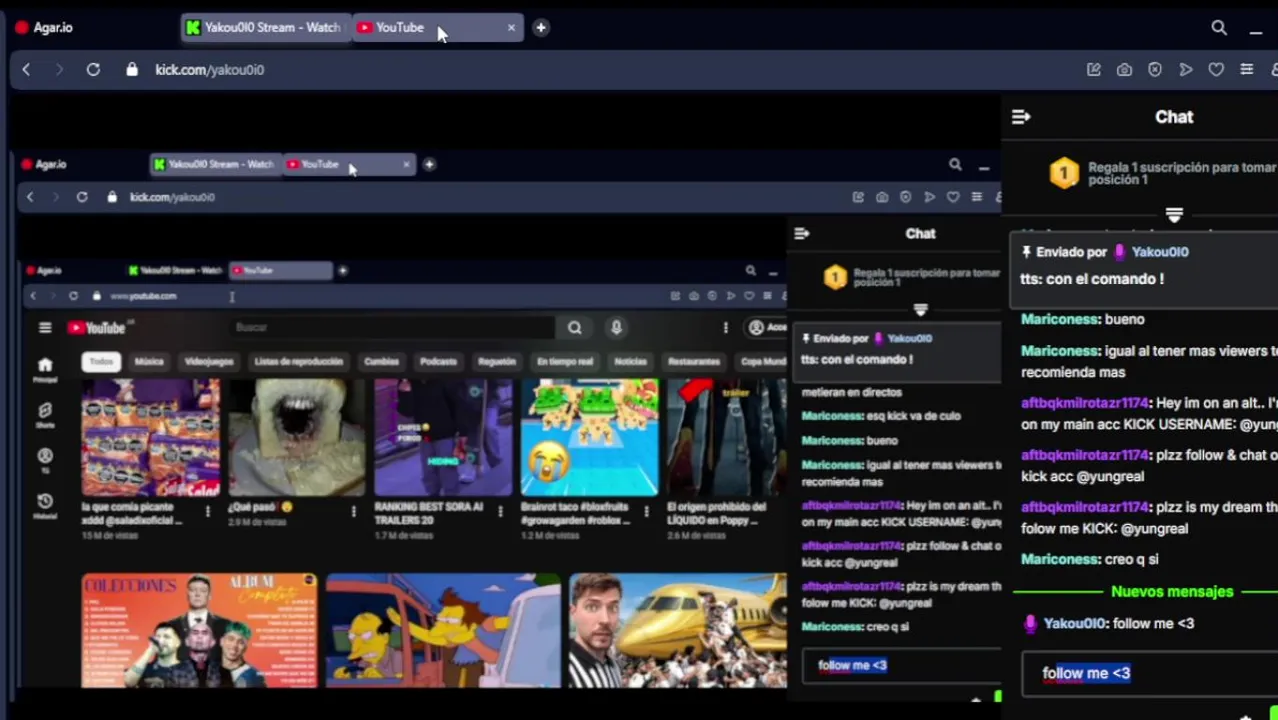Jump to Nuevos mensajes marker
The height and width of the screenshot is (720, 1278).
[1172, 591]
